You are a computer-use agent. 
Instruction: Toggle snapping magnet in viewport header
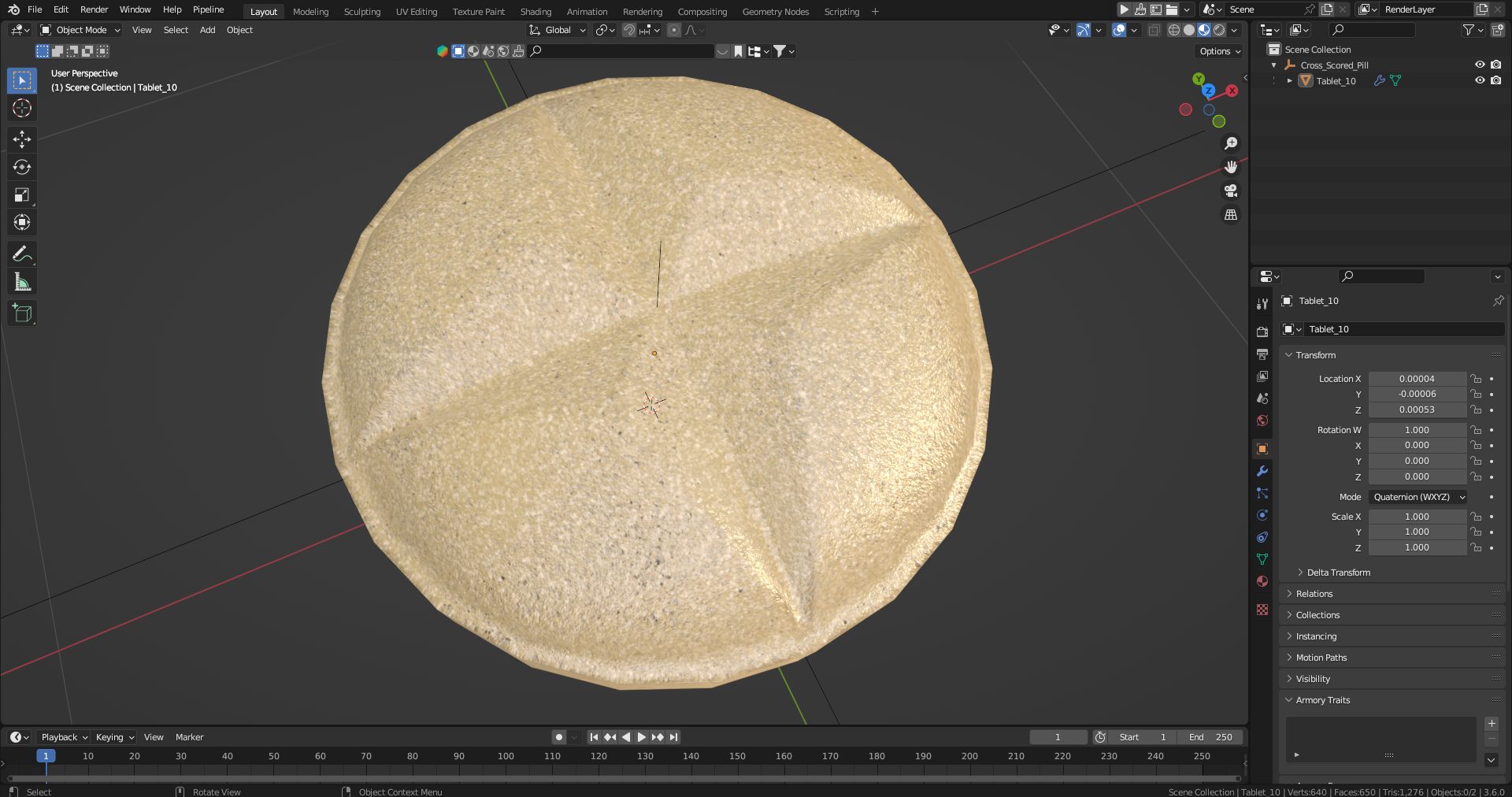point(629,30)
